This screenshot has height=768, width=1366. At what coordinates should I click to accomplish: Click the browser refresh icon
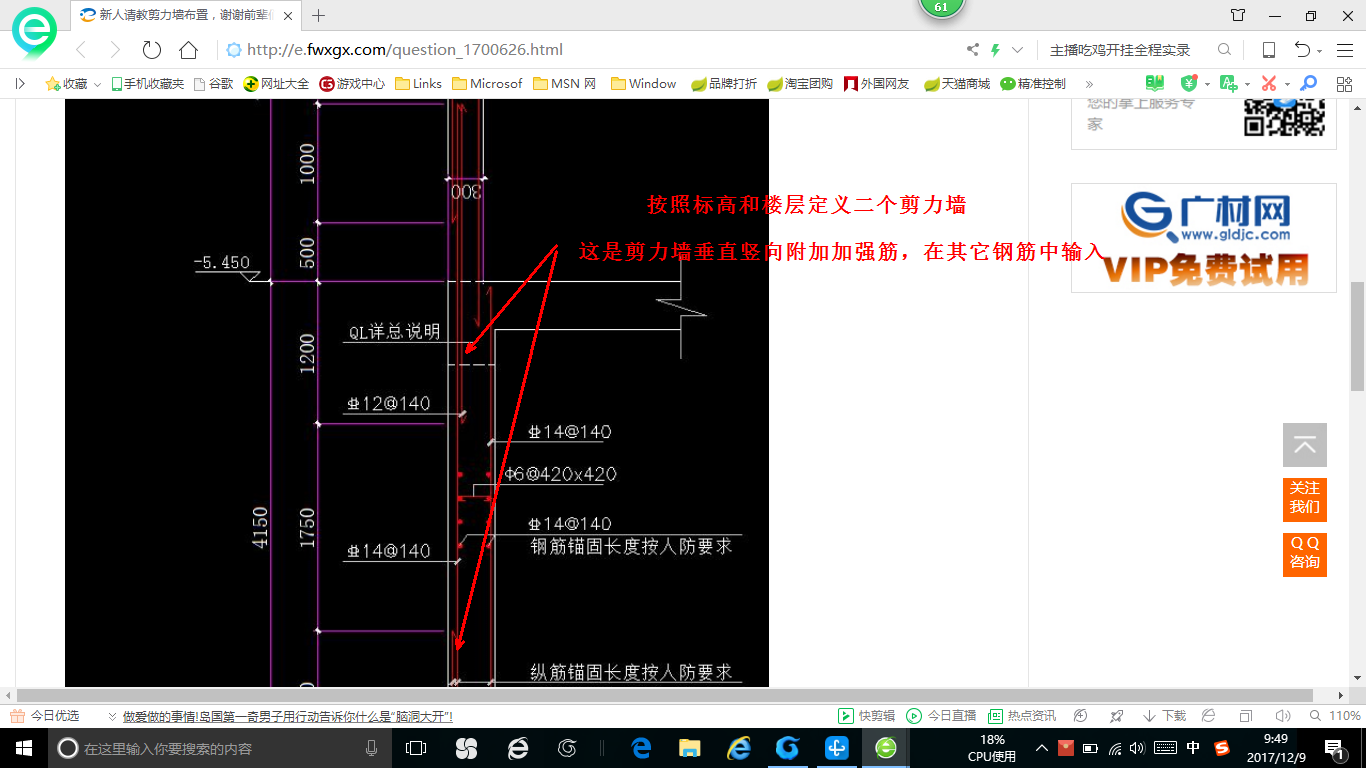coord(152,50)
